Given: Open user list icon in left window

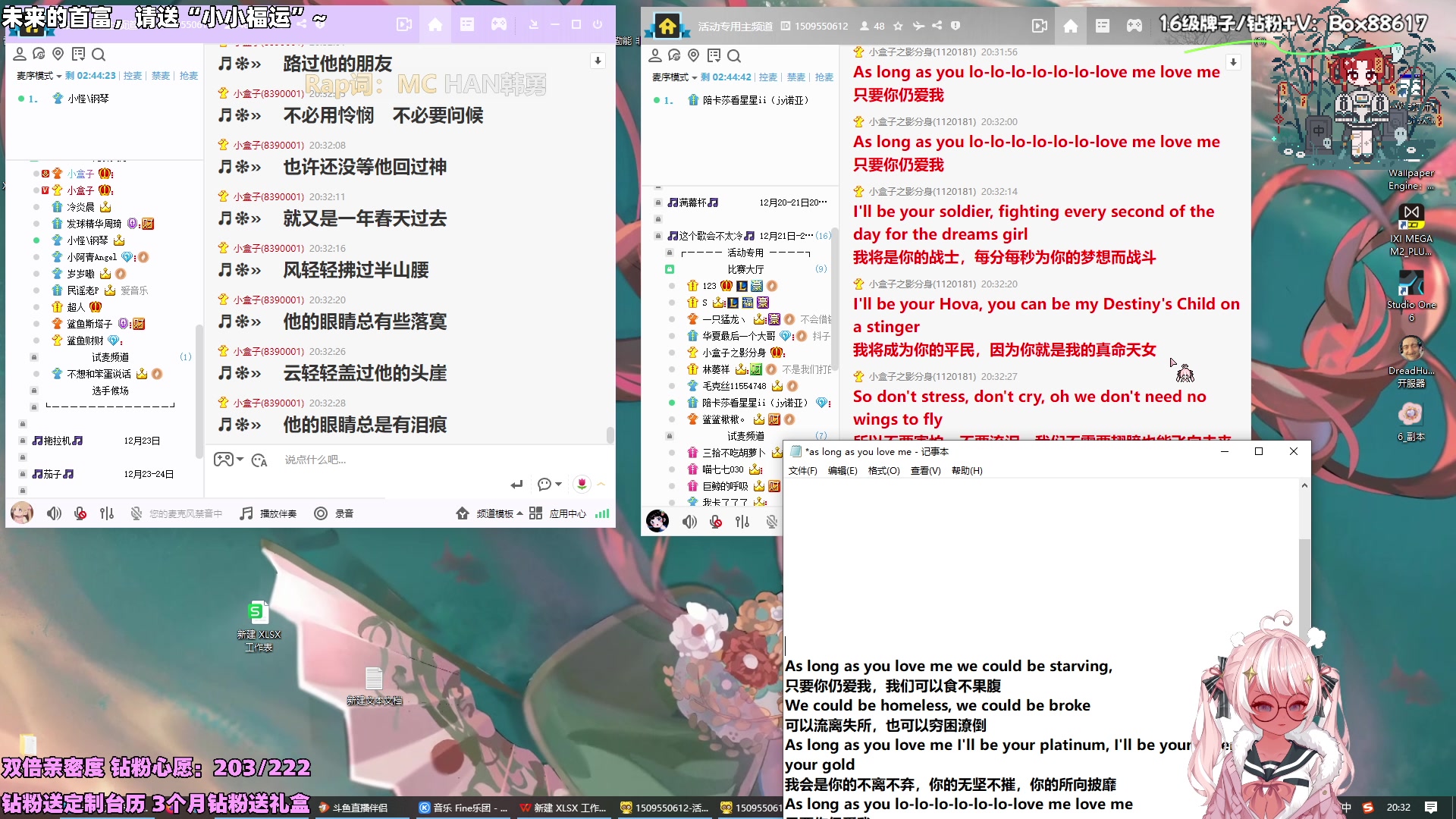Looking at the screenshot, I should (20, 54).
